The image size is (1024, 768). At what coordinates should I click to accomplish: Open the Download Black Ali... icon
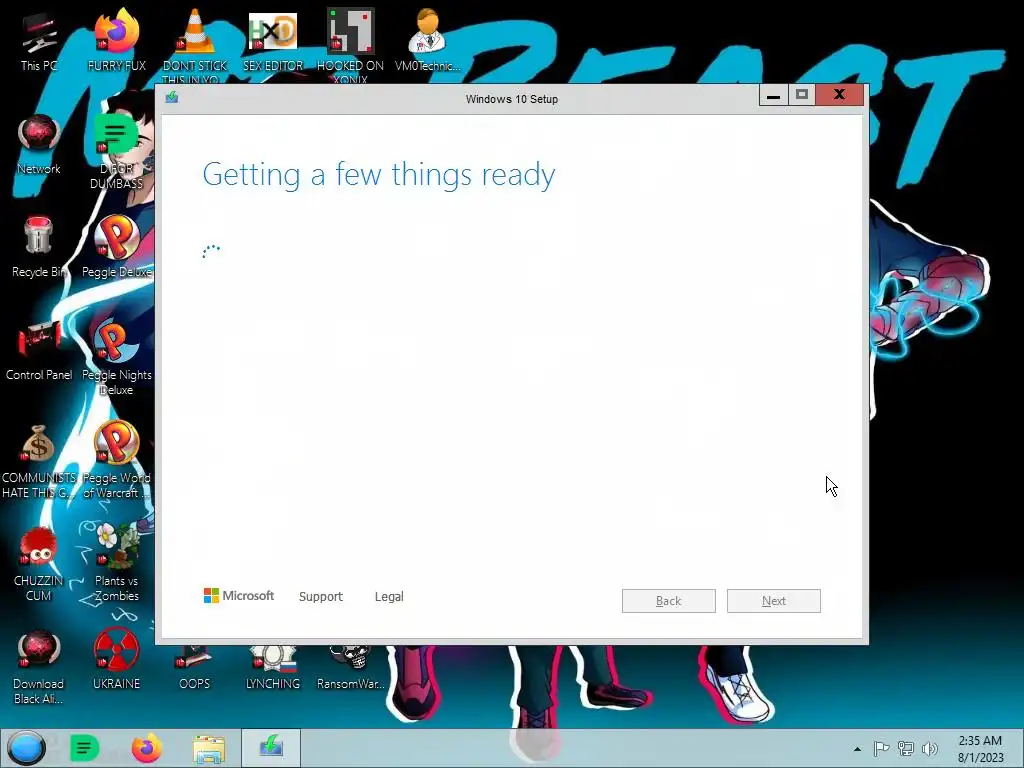coord(39,667)
